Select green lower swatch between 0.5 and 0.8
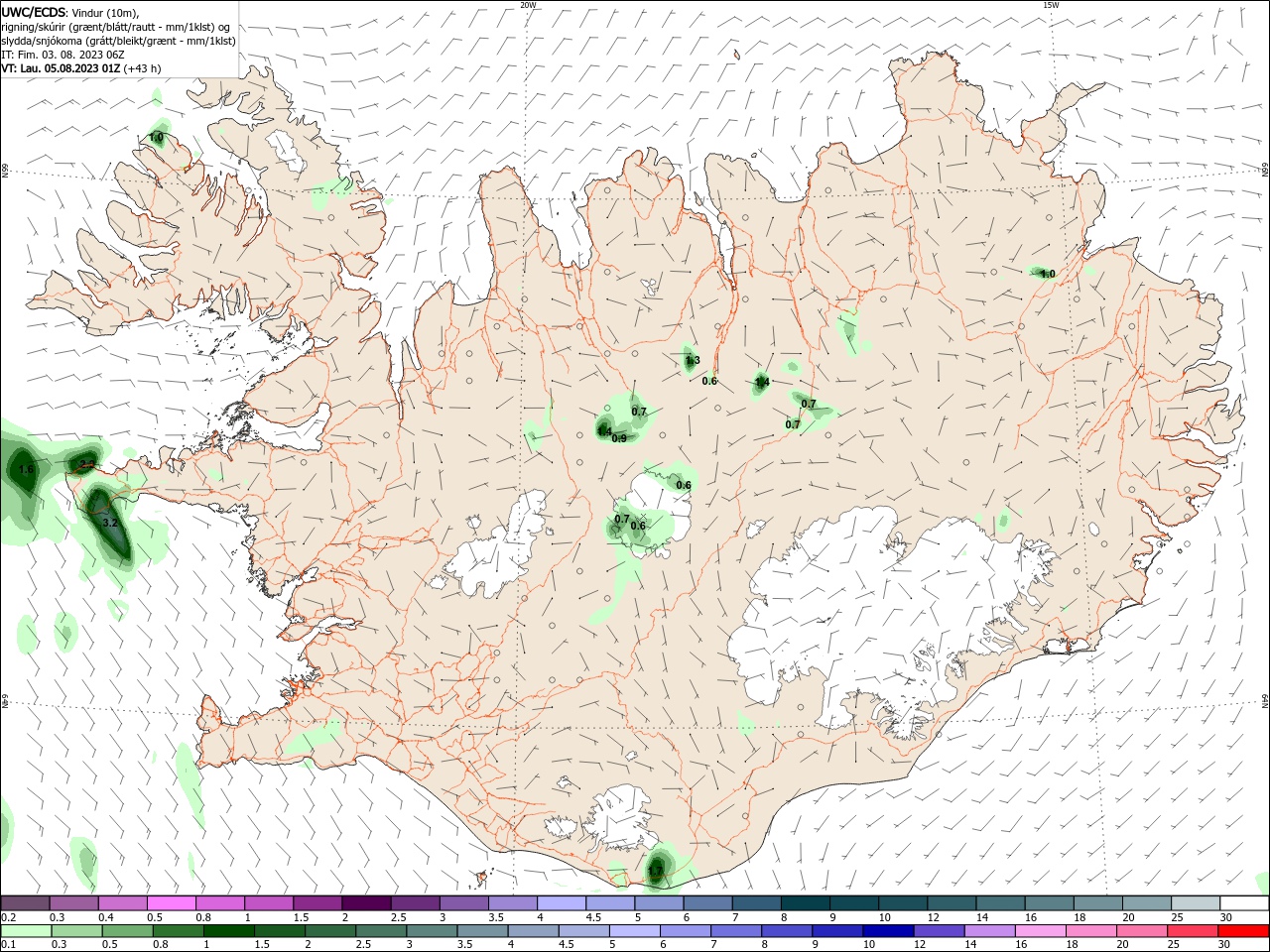 coord(127,931)
